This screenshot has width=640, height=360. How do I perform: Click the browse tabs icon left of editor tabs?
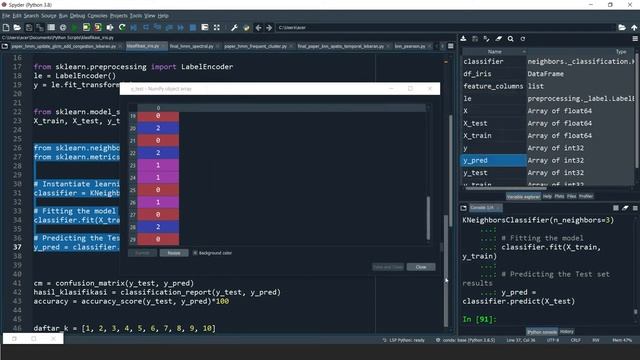coord(5,46)
